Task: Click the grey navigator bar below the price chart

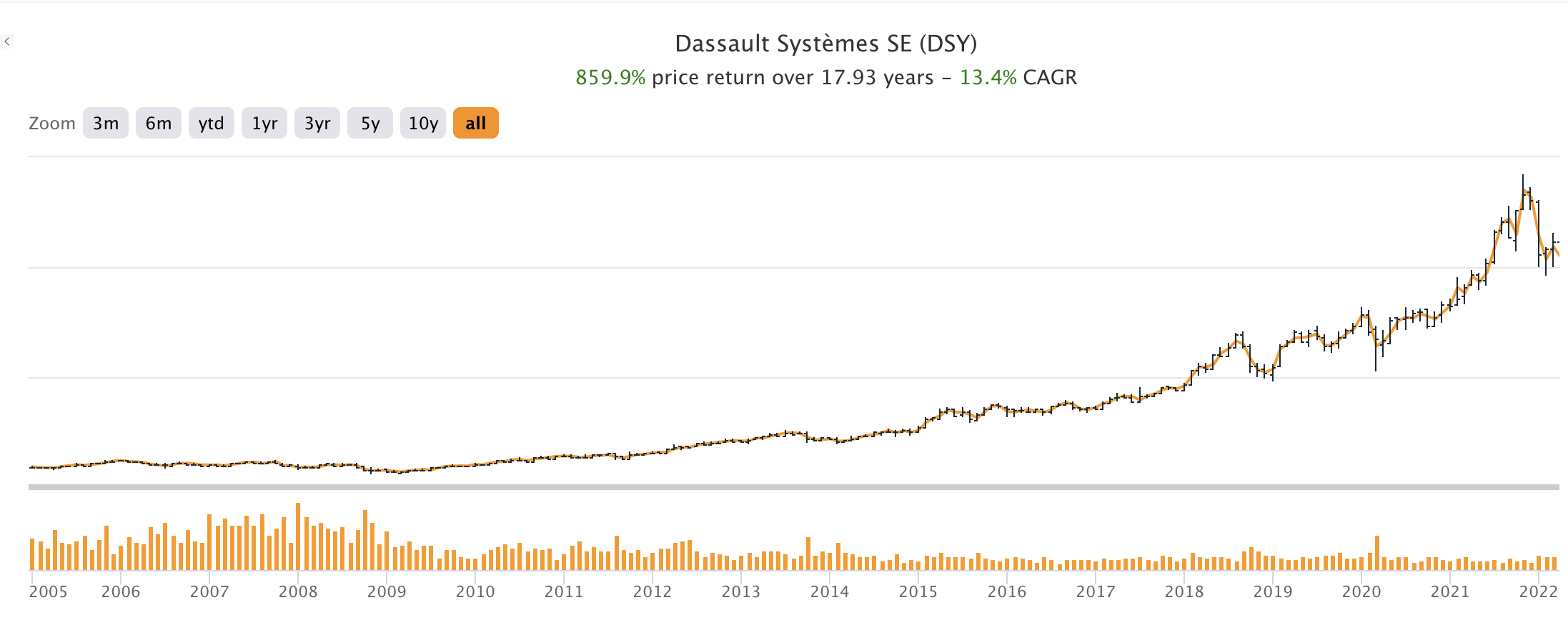Action: click(x=793, y=487)
